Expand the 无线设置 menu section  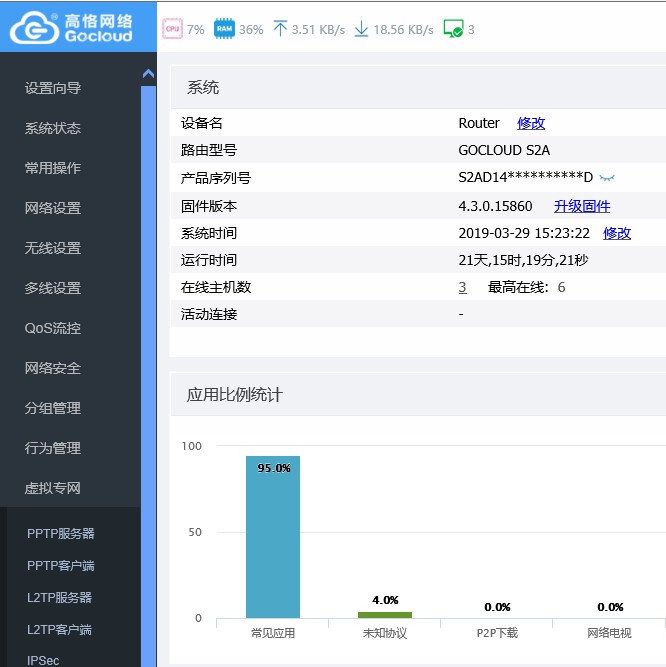coord(53,248)
